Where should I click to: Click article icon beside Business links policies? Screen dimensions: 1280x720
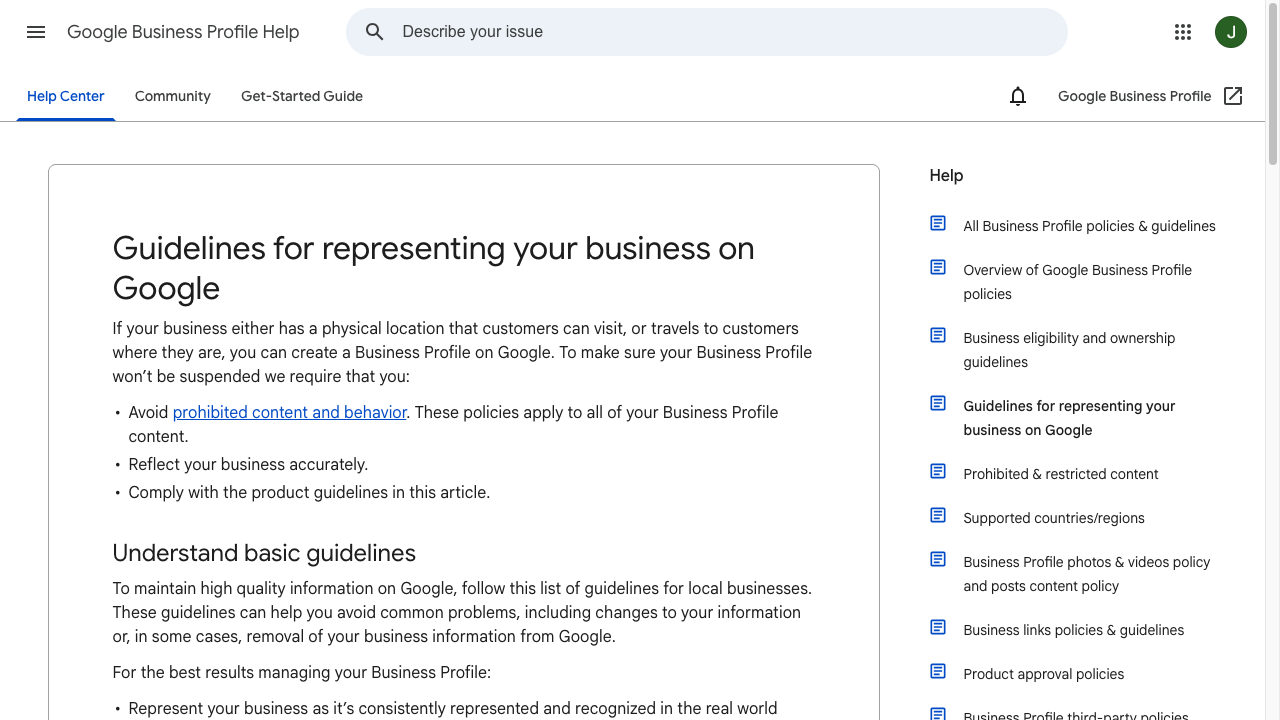tap(938, 627)
